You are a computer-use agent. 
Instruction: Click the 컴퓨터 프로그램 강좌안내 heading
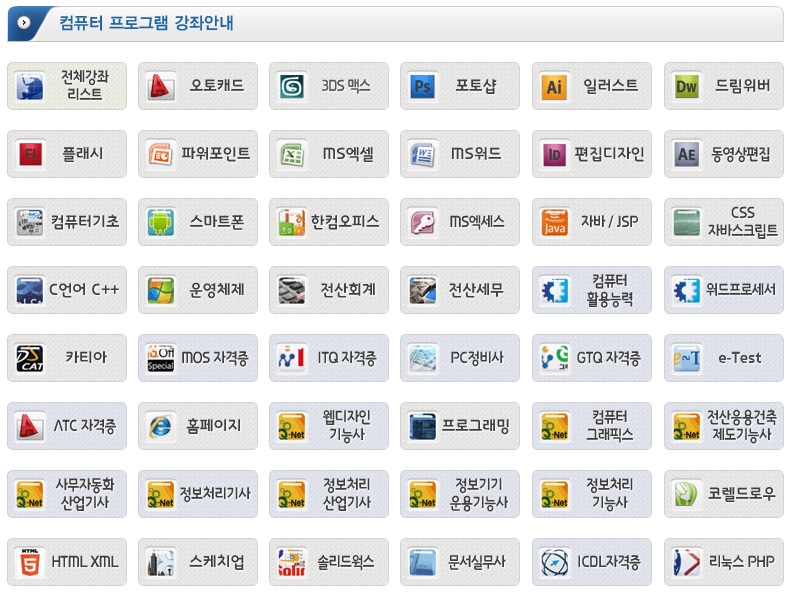coord(146,23)
